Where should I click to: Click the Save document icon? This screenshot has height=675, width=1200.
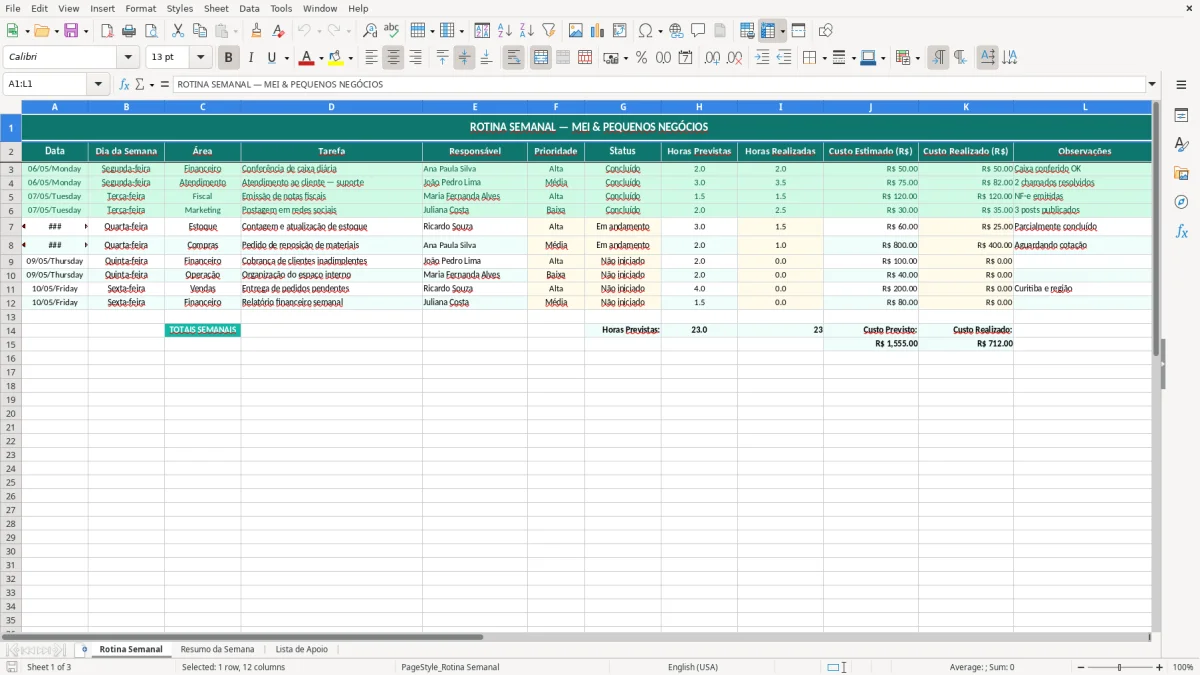pos(71,31)
